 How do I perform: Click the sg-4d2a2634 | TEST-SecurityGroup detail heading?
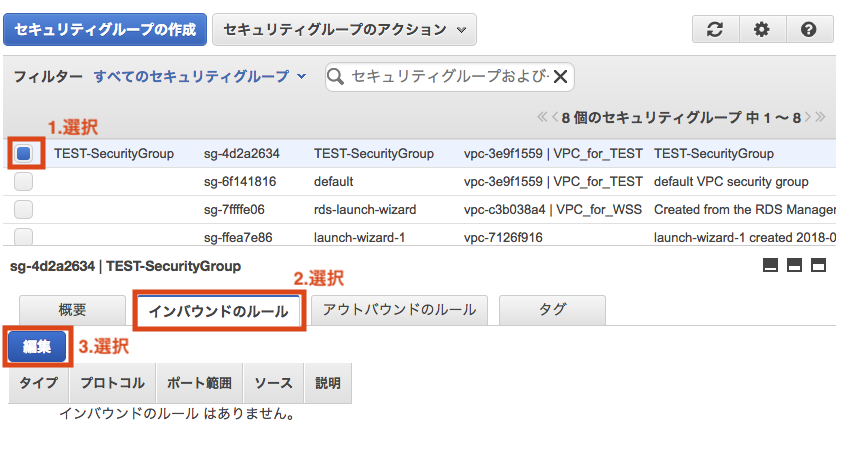pos(125,266)
